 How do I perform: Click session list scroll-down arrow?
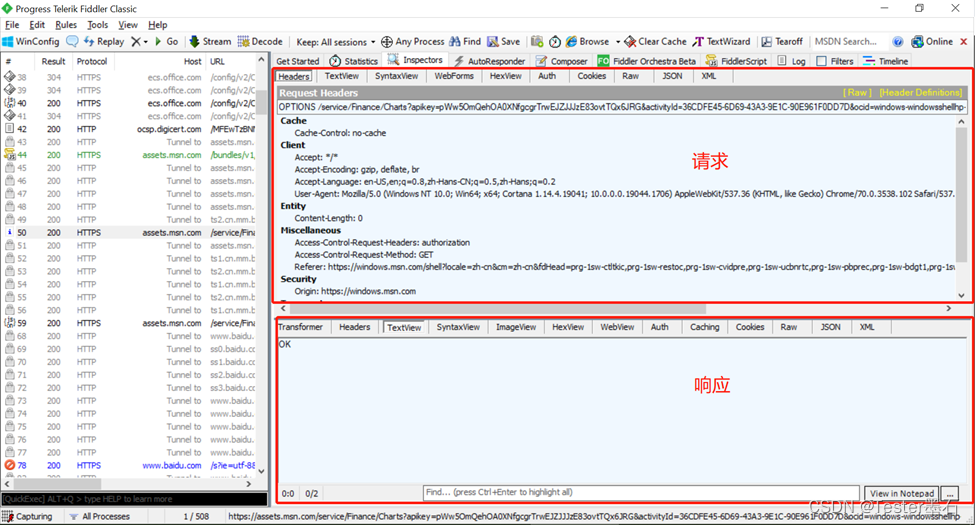(x=261, y=472)
